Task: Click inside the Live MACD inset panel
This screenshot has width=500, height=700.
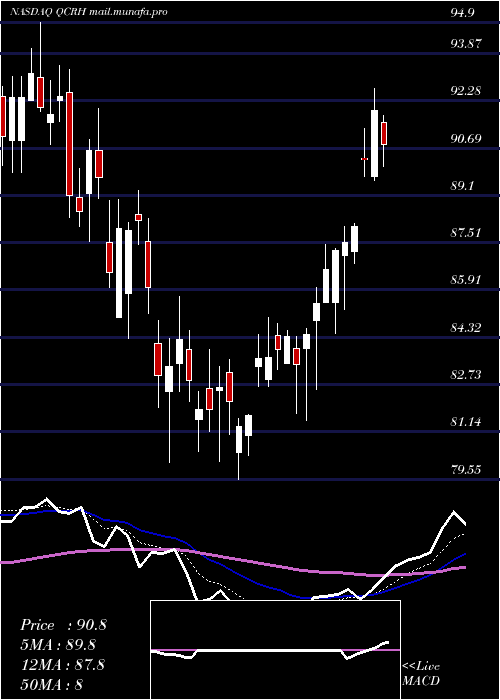Action: tap(275, 650)
